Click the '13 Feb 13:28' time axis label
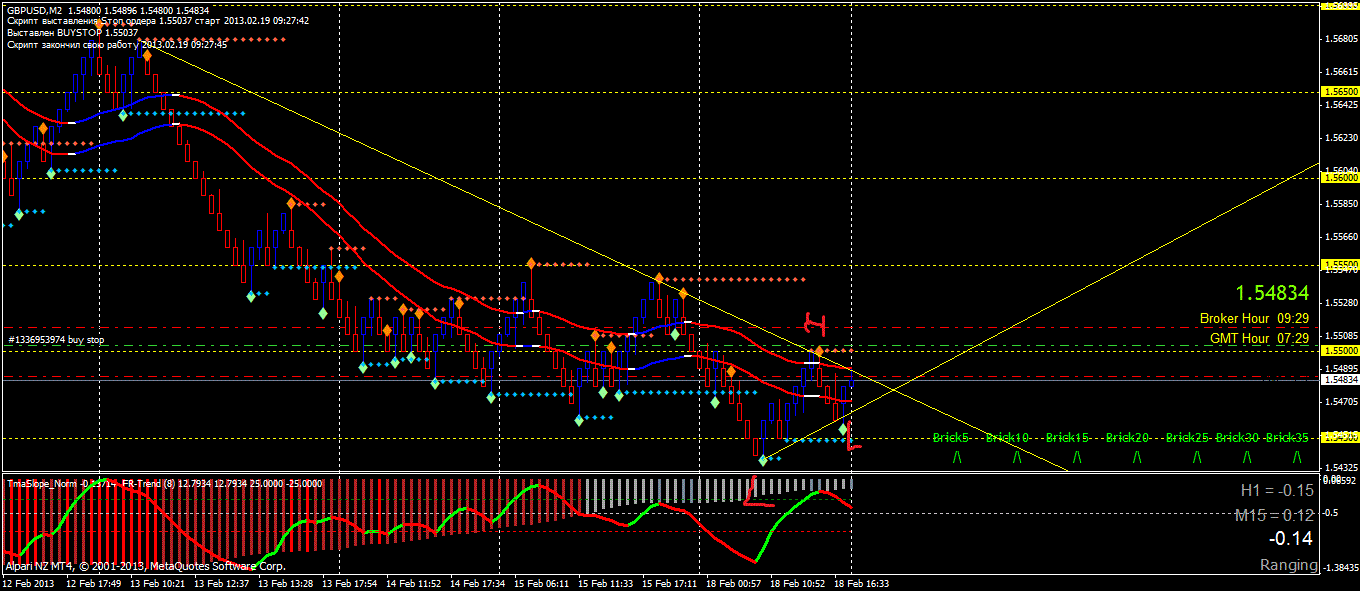The width and height of the screenshot is (1360, 591). 284,582
